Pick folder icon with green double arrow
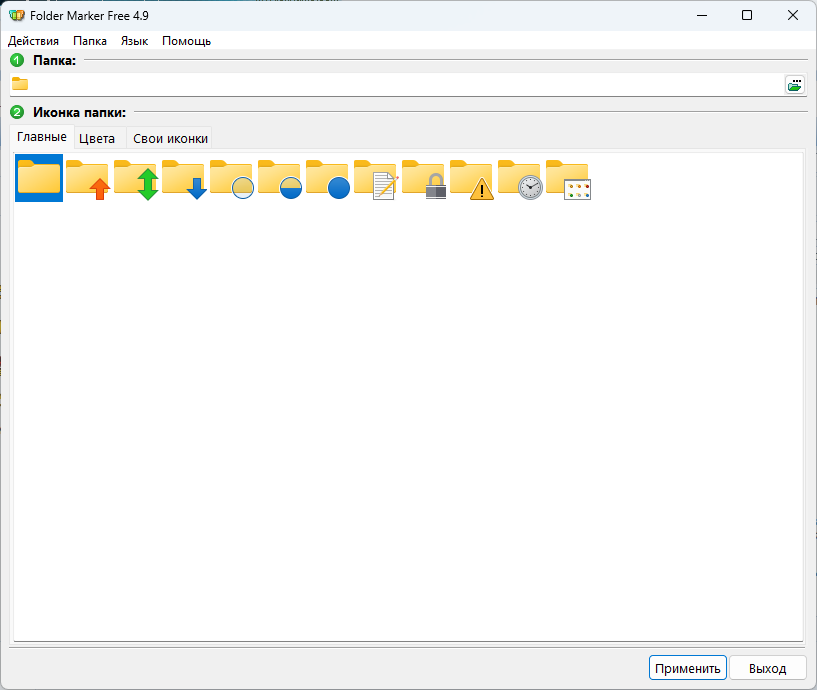 pyautogui.click(x=136, y=178)
